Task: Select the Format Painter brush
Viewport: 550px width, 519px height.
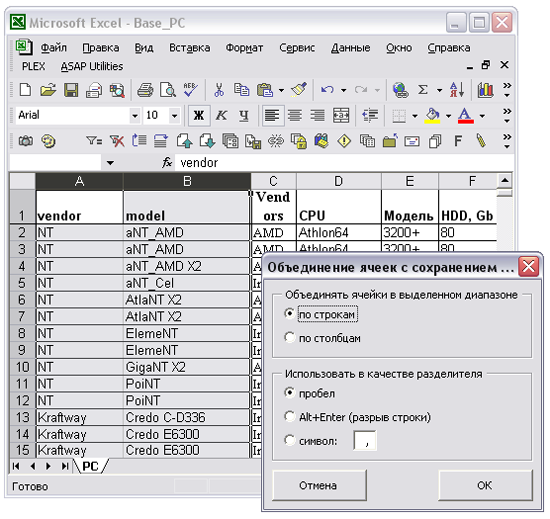Action: [299, 90]
